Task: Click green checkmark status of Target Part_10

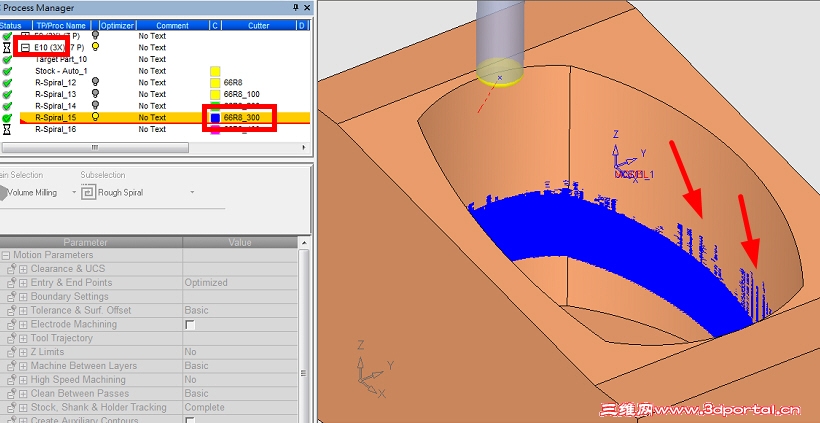Action: (7, 59)
